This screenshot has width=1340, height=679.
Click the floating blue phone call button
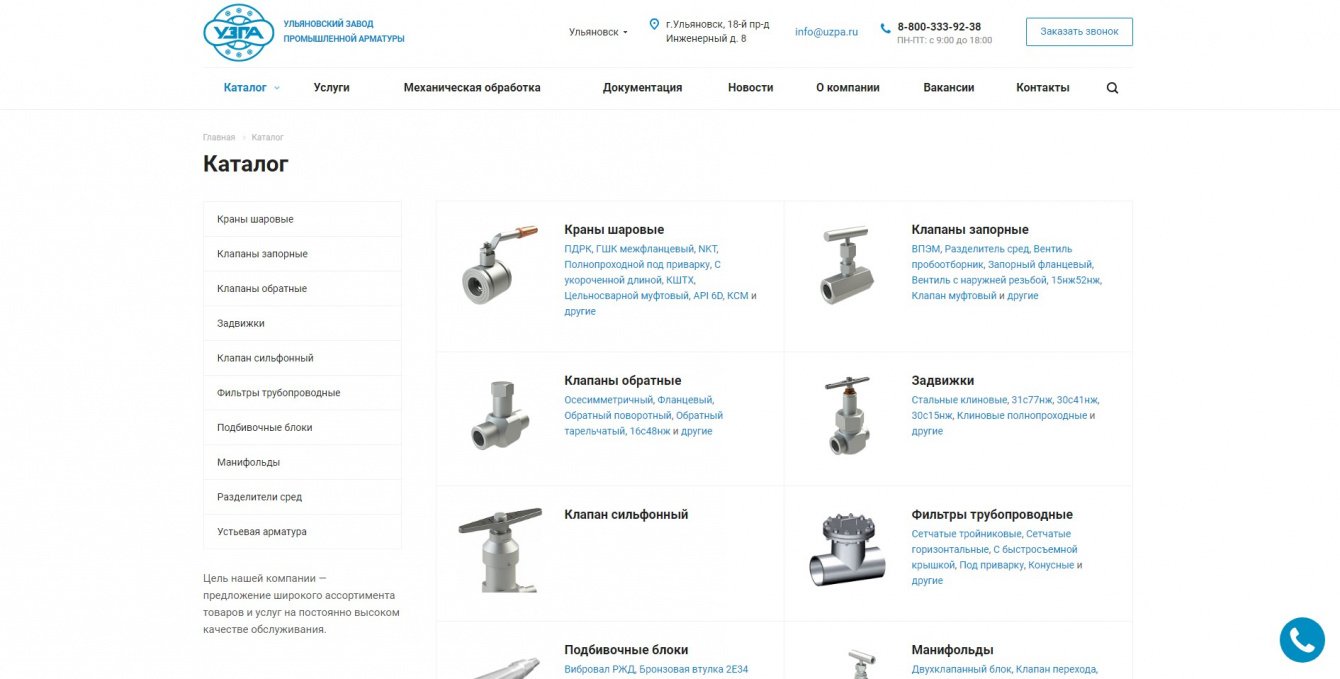pos(1302,640)
